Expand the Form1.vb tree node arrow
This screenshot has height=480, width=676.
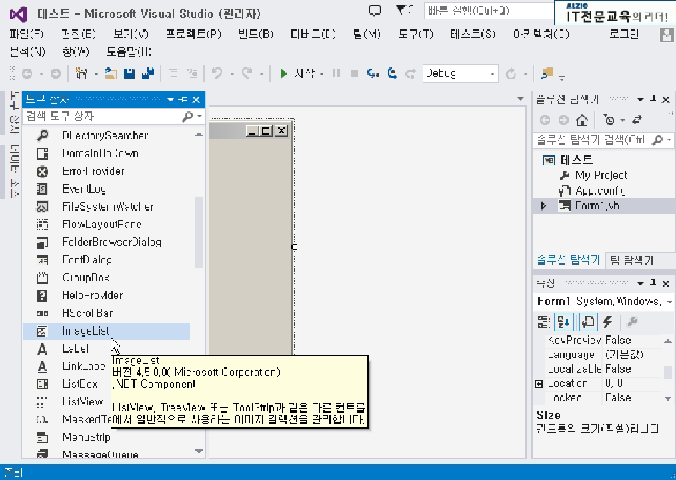pos(544,206)
